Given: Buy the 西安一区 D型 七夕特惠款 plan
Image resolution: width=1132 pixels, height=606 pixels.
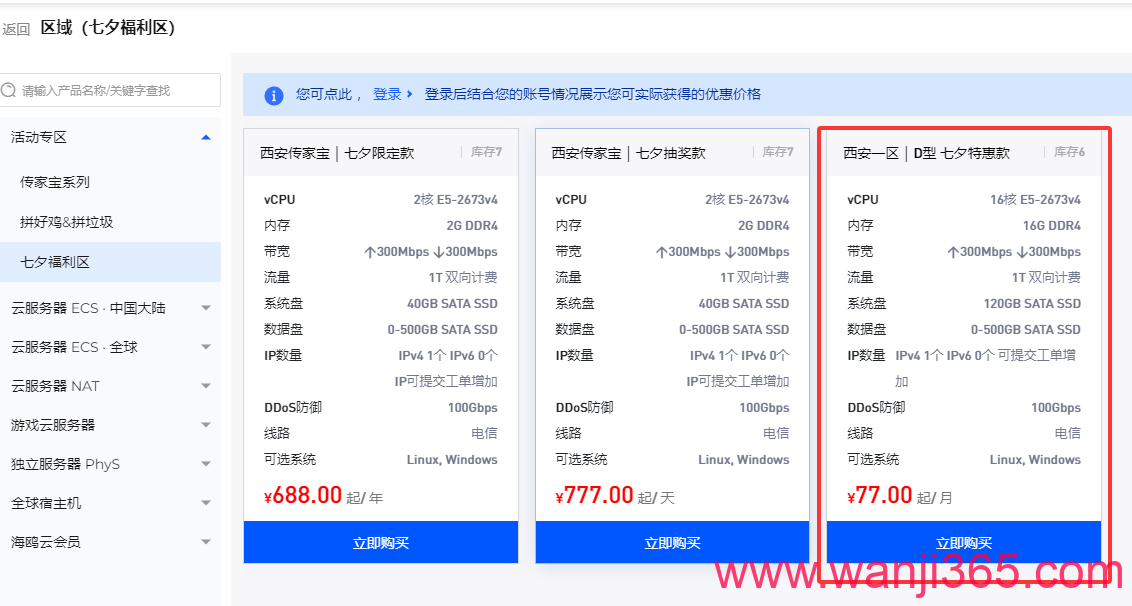Looking at the screenshot, I should [x=963, y=543].
